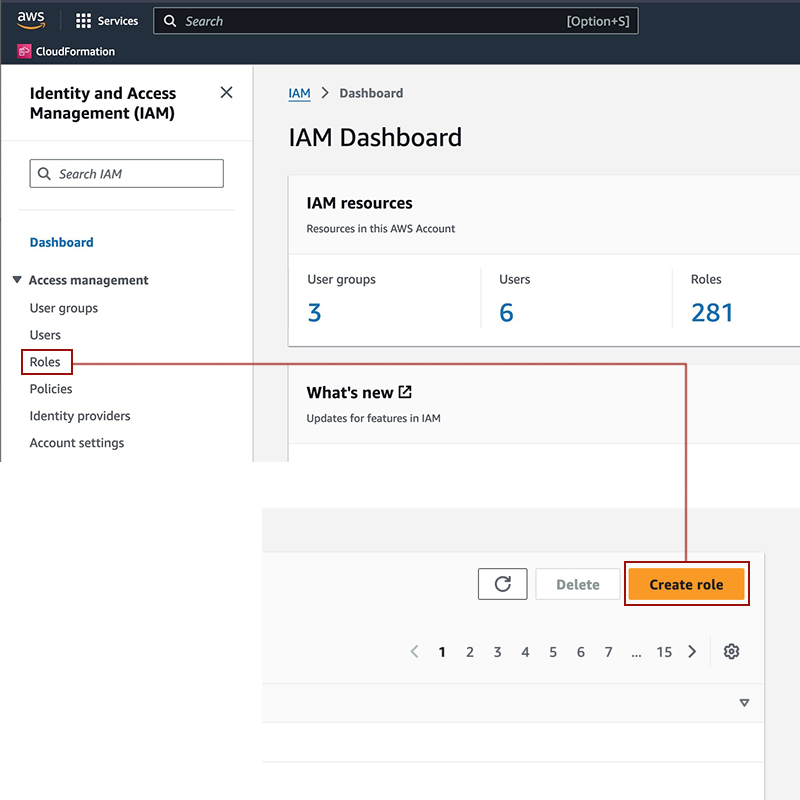
Task: Open What's new external link icon
Action: (405, 392)
